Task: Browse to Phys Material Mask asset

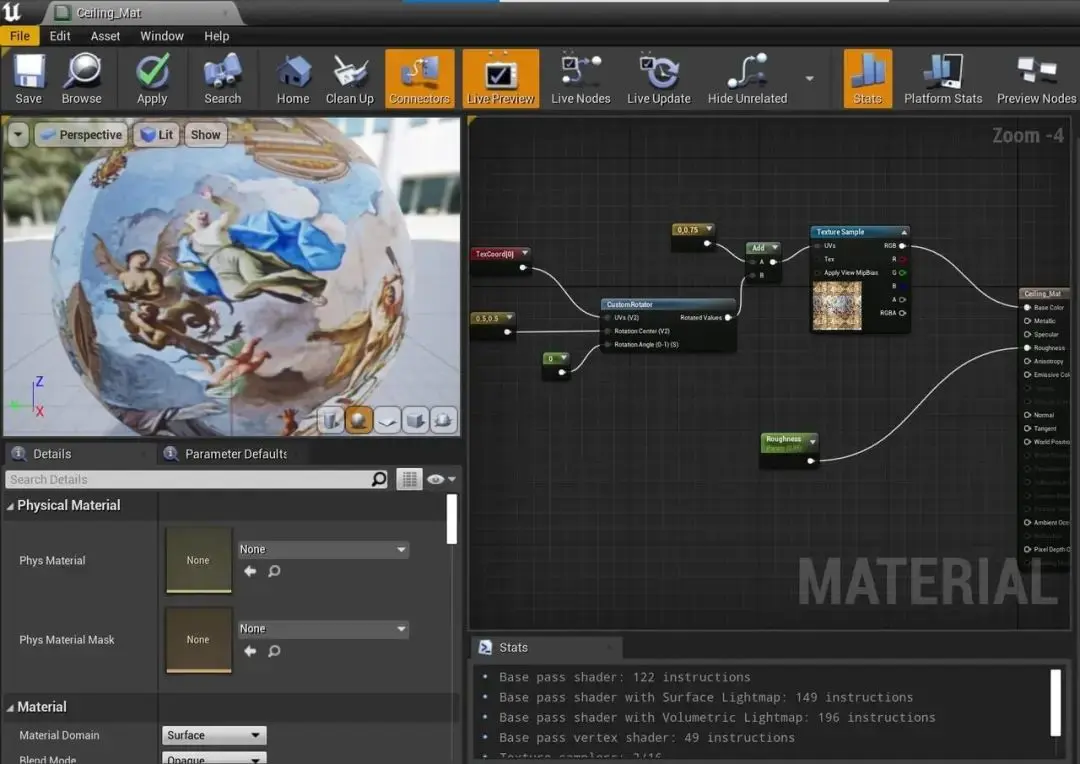Action: (x=274, y=650)
